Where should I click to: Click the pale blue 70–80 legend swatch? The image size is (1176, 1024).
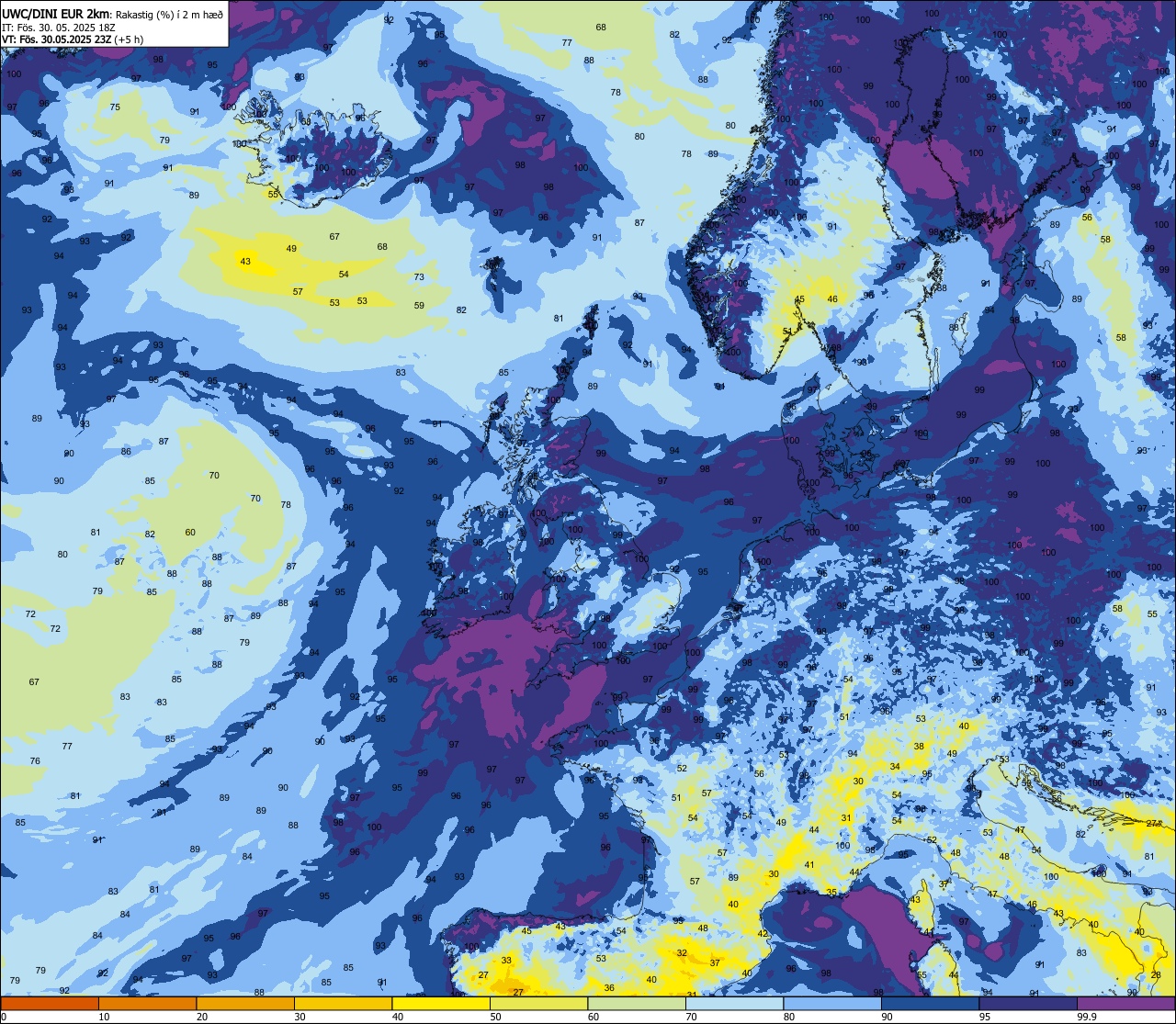click(734, 1003)
